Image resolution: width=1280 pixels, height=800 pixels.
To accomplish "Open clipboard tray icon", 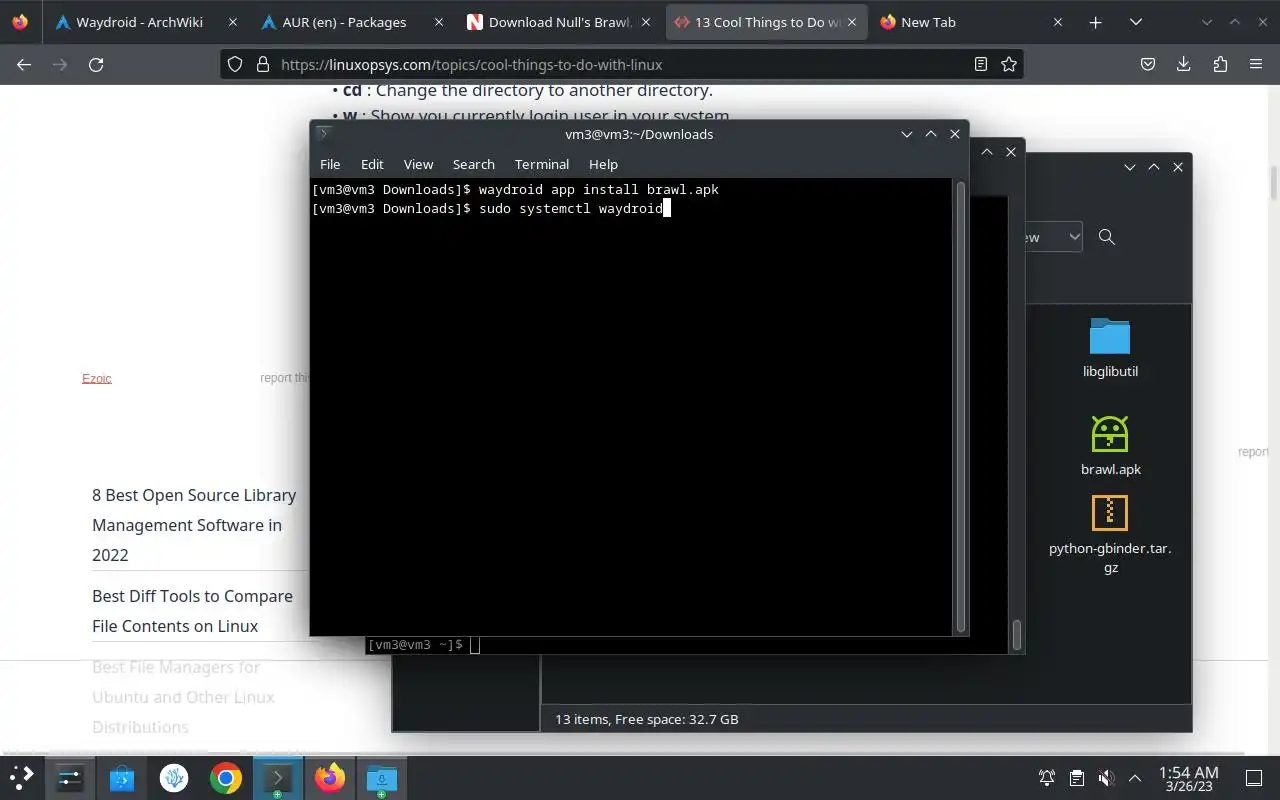I will [1076, 778].
